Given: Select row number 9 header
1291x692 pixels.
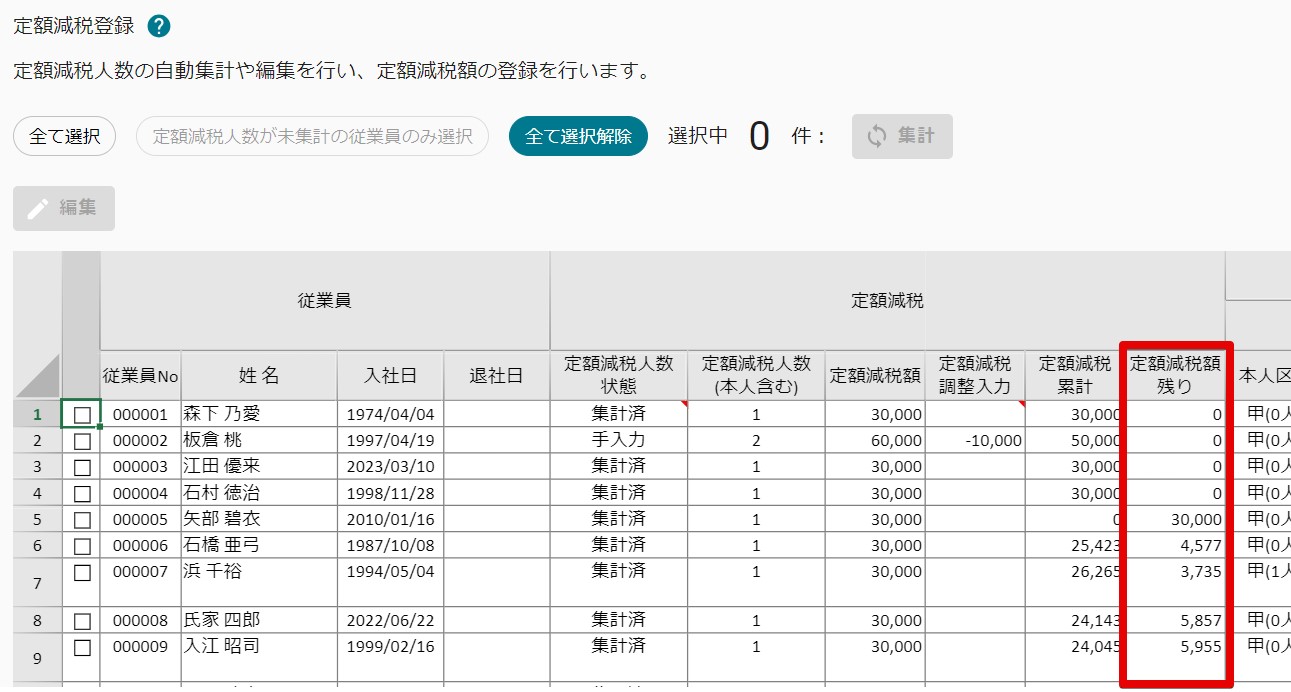Looking at the screenshot, I should [38, 658].
